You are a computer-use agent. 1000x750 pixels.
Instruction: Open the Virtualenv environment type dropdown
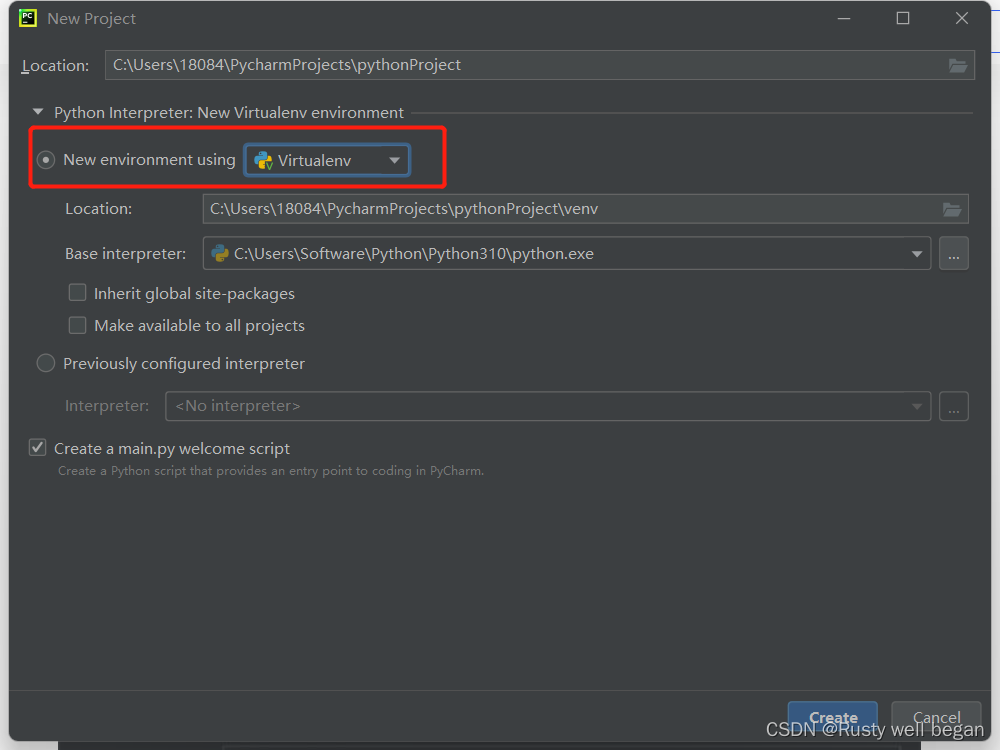coord(327,160)
